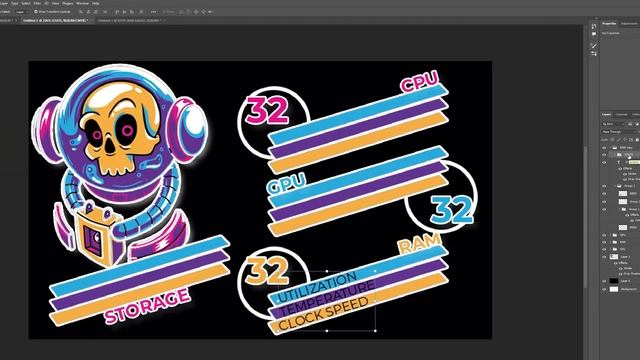The image size is (640, 360).
Task: Click Align left edges icon
Action: [81, 12]
